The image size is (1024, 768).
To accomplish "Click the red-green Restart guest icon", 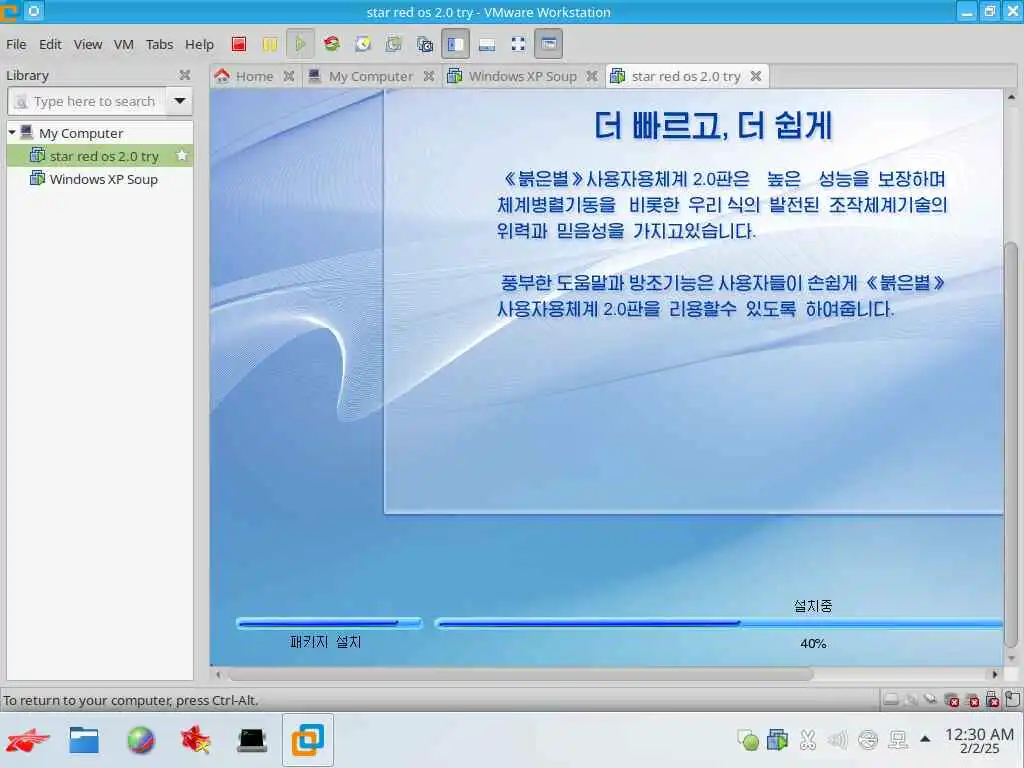I will click(x=332, y=44).
